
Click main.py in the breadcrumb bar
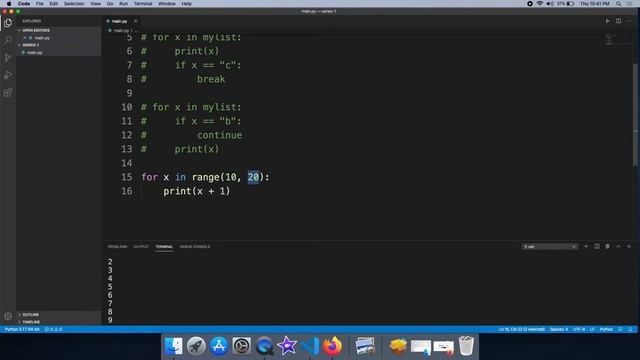point(121,30)
